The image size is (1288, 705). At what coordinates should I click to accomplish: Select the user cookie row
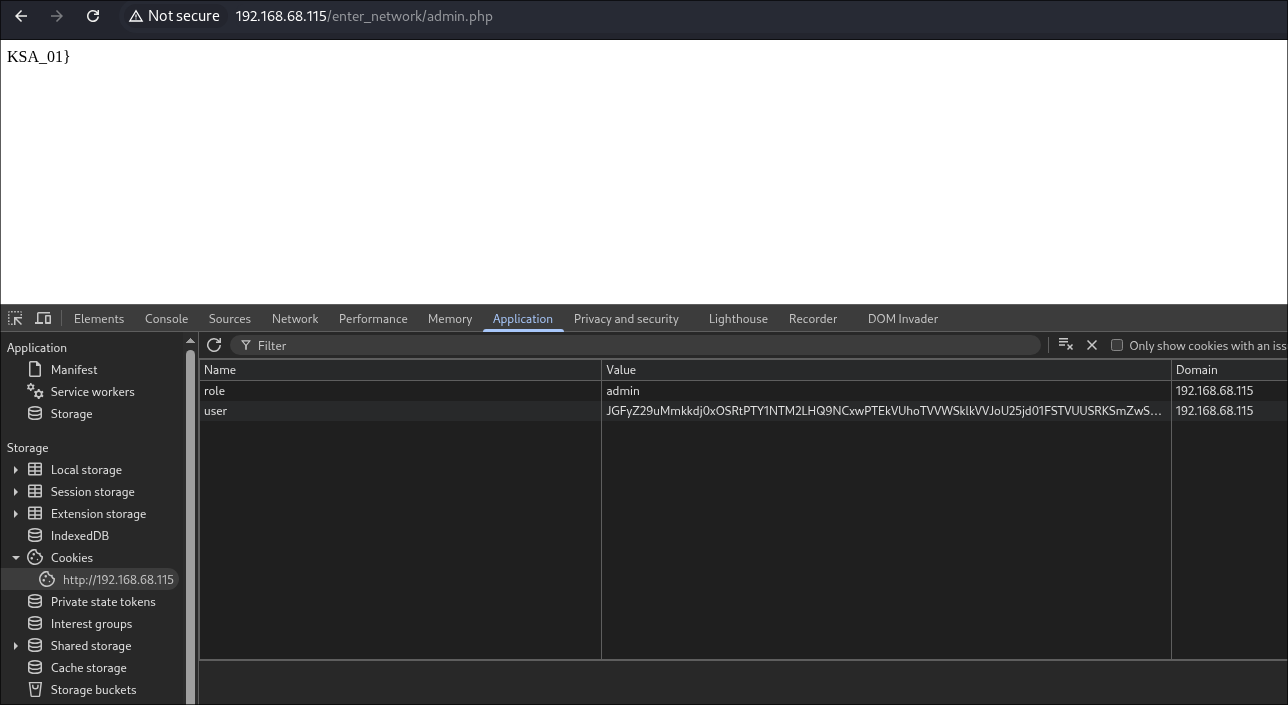pos(400,411)
